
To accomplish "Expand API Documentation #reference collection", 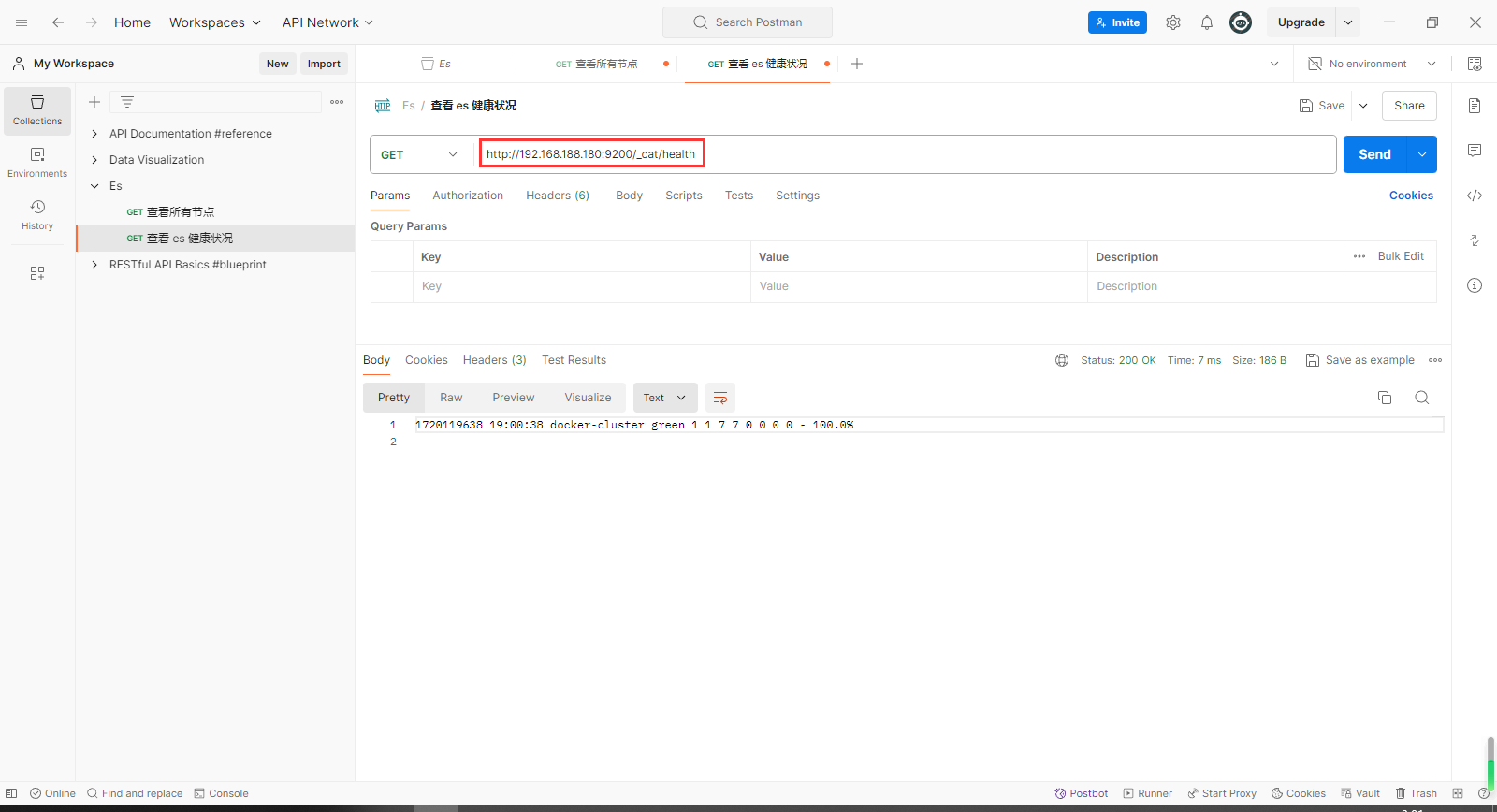I will 94,134.
